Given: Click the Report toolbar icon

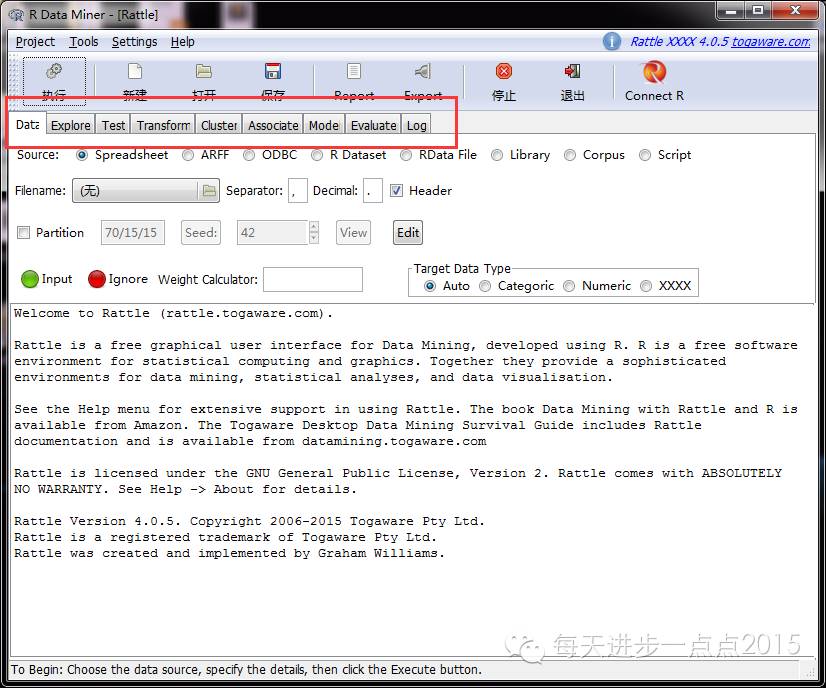Looking at the screenshot, I should coord(353,71).
